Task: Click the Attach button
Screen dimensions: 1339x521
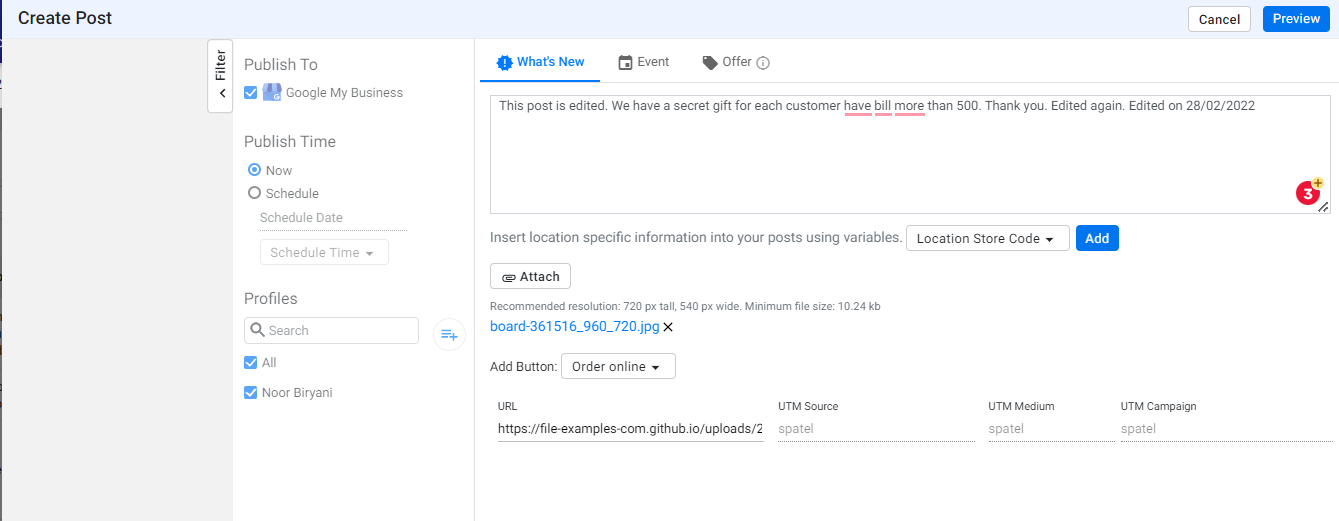Action: 530,276
